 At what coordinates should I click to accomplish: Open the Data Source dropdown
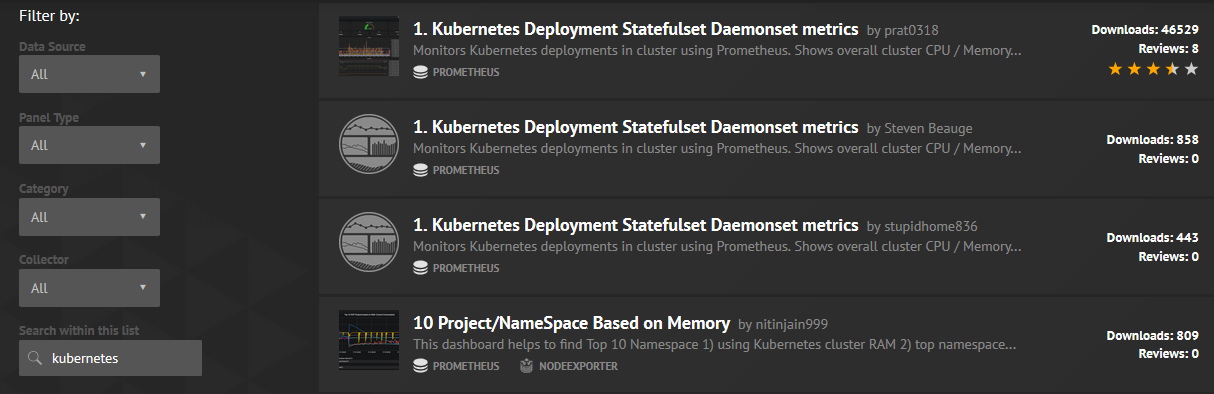[x=89, y=74]
